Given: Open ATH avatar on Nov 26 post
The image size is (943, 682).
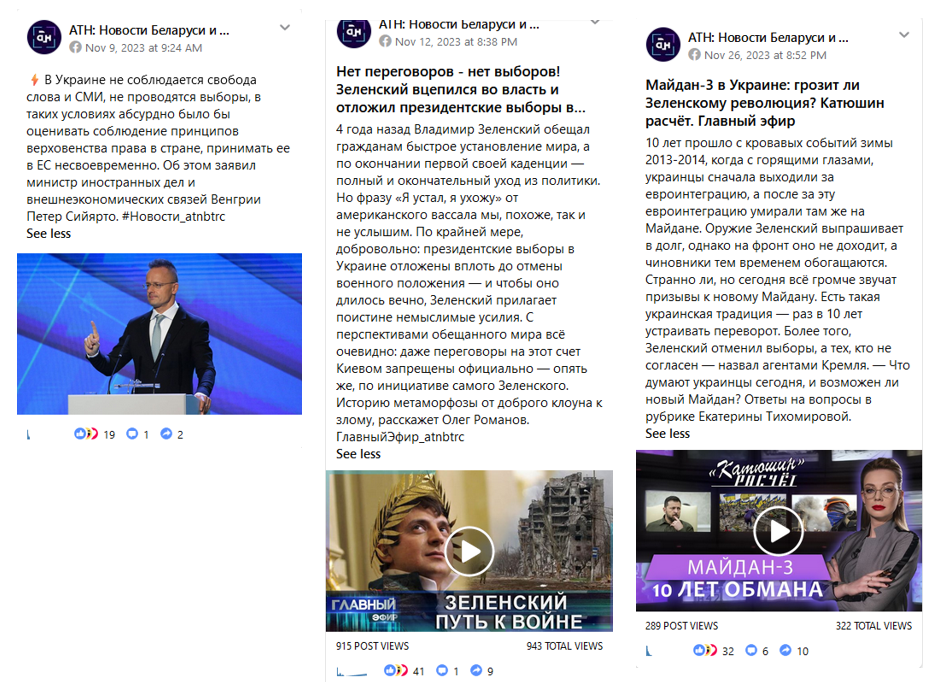Looking at the screenshot, I should click(x=663, y=45).
